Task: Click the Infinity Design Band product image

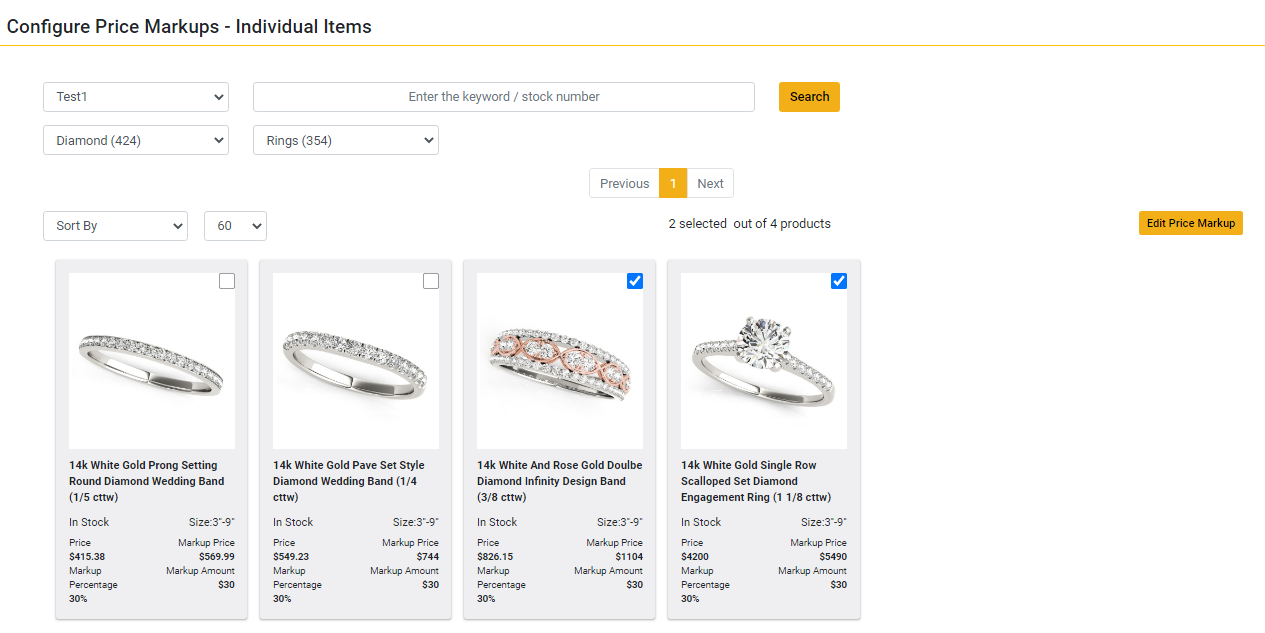Action: click(559, 361)
